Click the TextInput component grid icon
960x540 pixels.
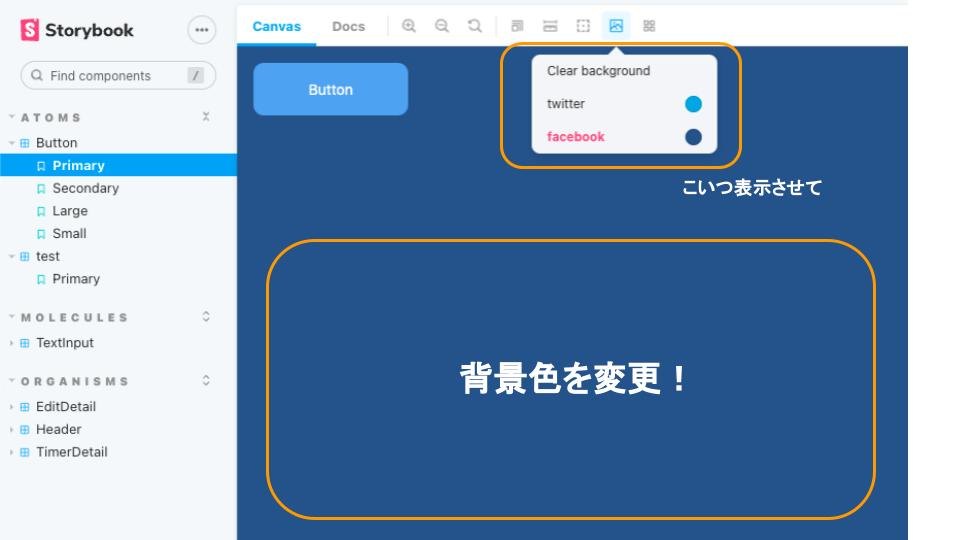(24, 343)
